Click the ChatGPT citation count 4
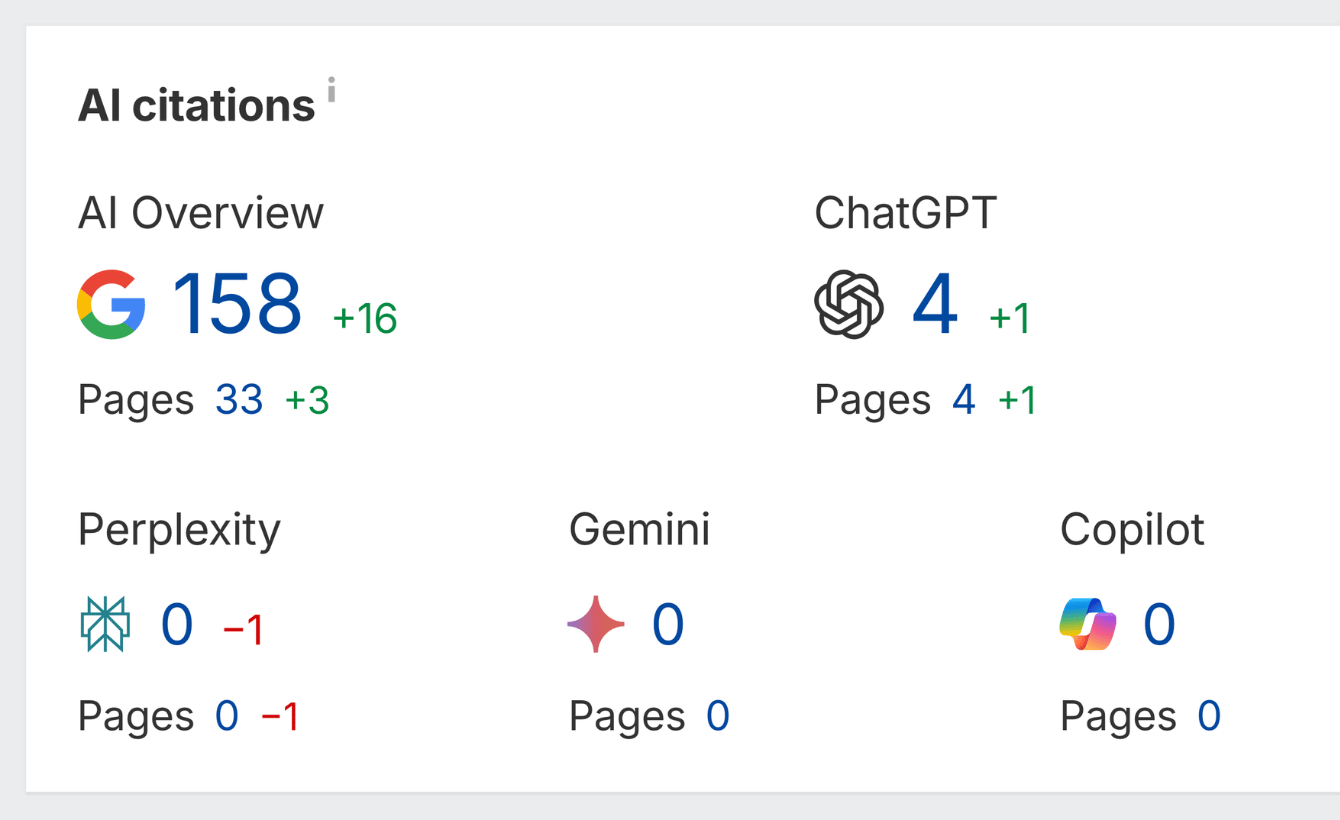Viewport: 1340px width, 820px height. [x=935, y=304]
